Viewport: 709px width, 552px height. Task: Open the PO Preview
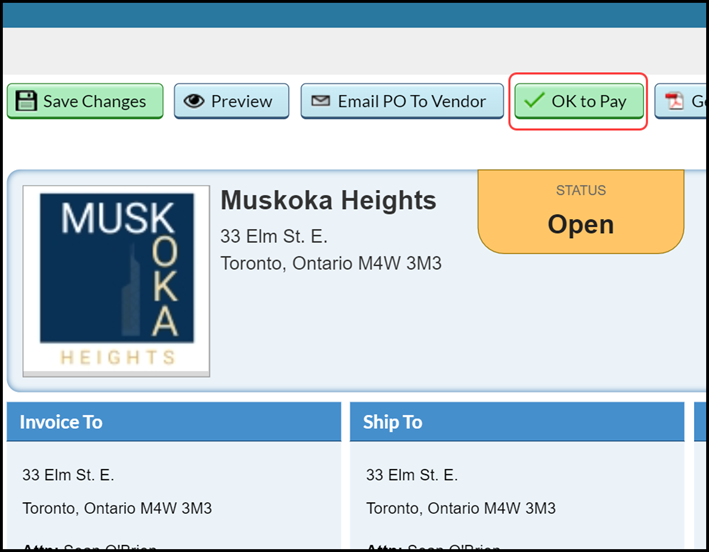[x=232, y=101]
